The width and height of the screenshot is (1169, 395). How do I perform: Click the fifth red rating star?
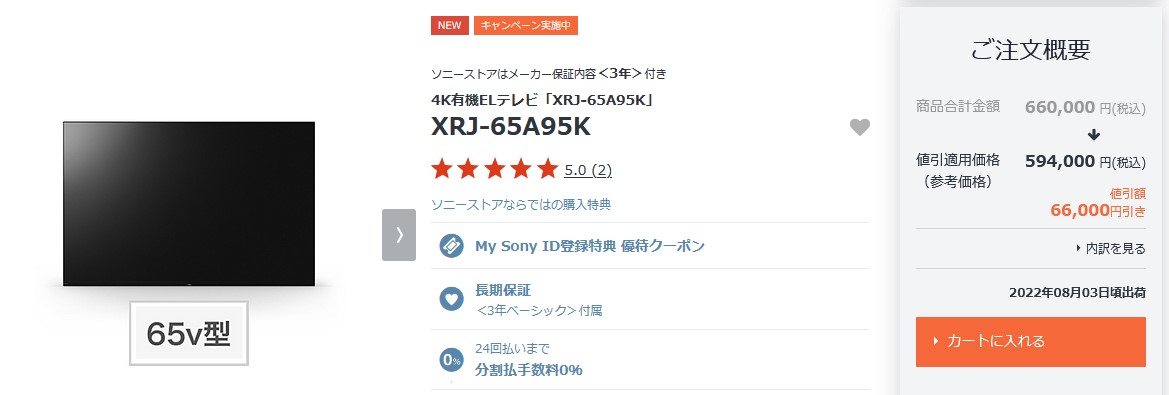tap(548, 168)
